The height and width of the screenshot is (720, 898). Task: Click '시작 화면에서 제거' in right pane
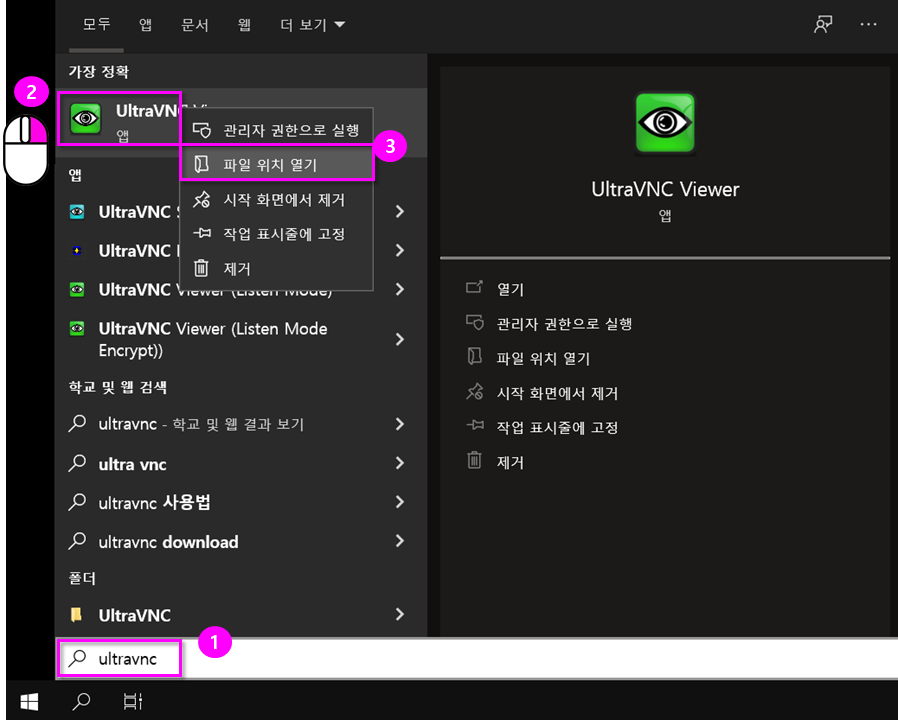click(557, 393)
